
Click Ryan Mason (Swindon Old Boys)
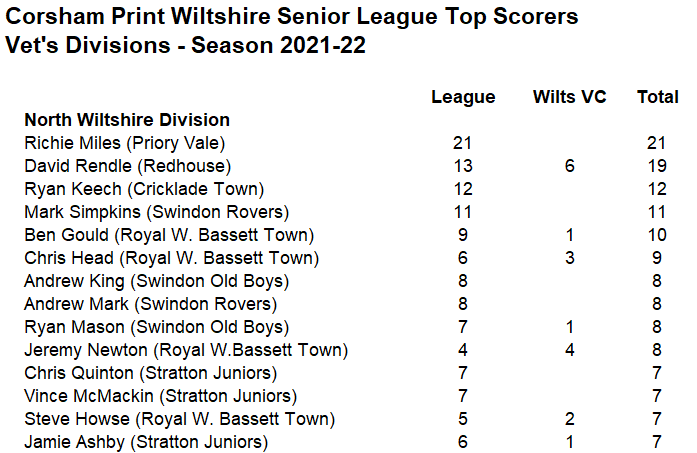coord(156,328)
